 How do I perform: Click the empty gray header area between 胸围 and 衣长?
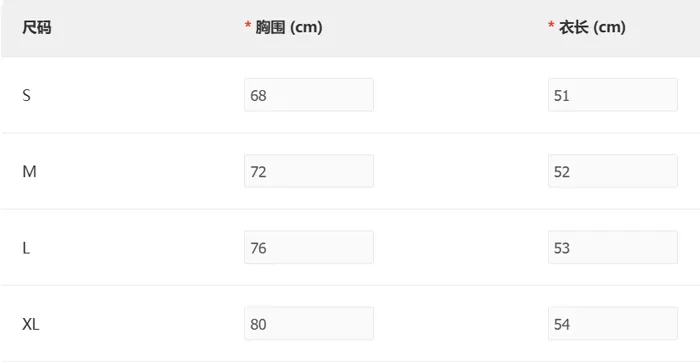point(435,27)
